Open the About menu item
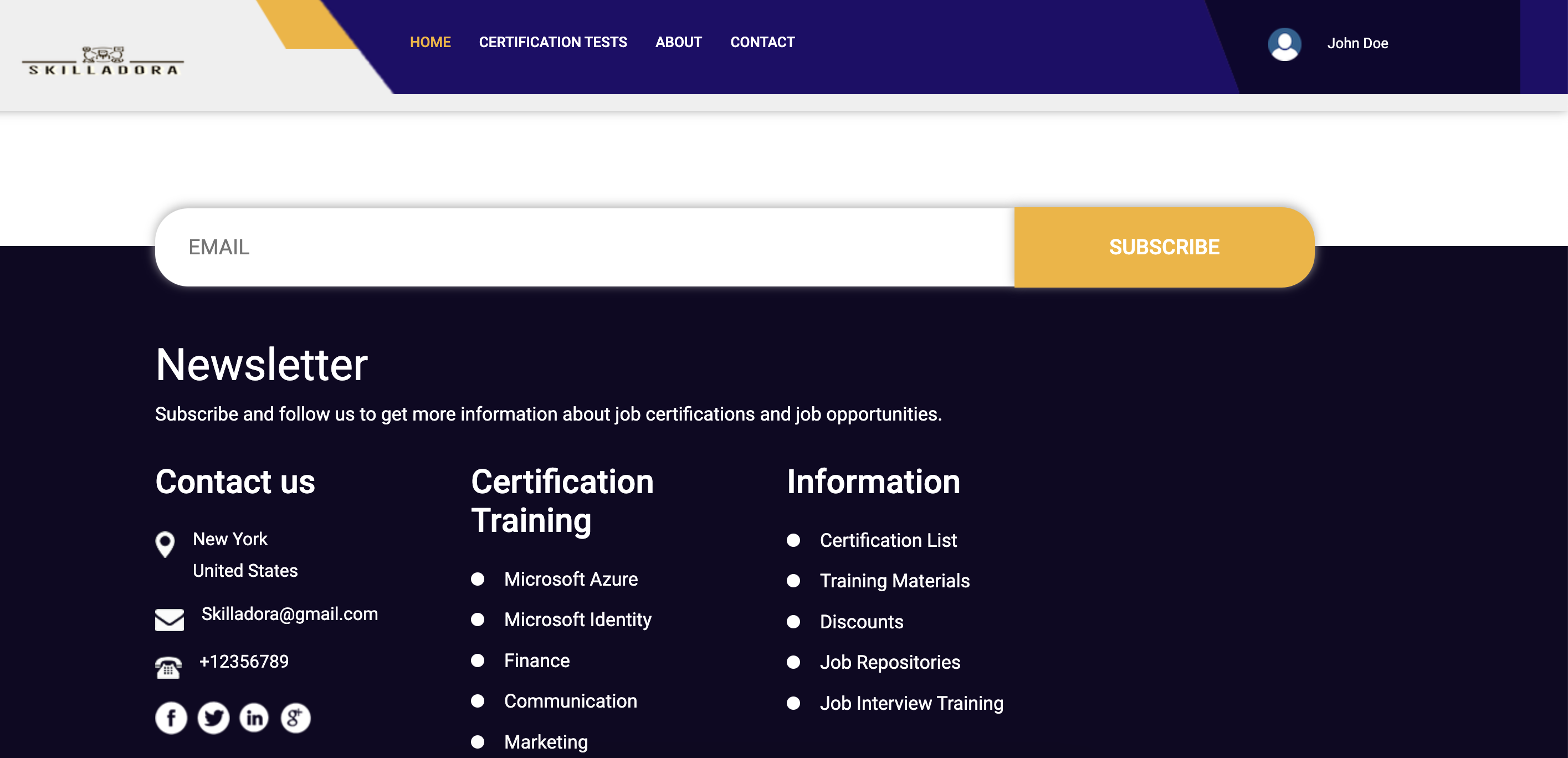This screenshot has width=1568, height=758. (678, 42)
